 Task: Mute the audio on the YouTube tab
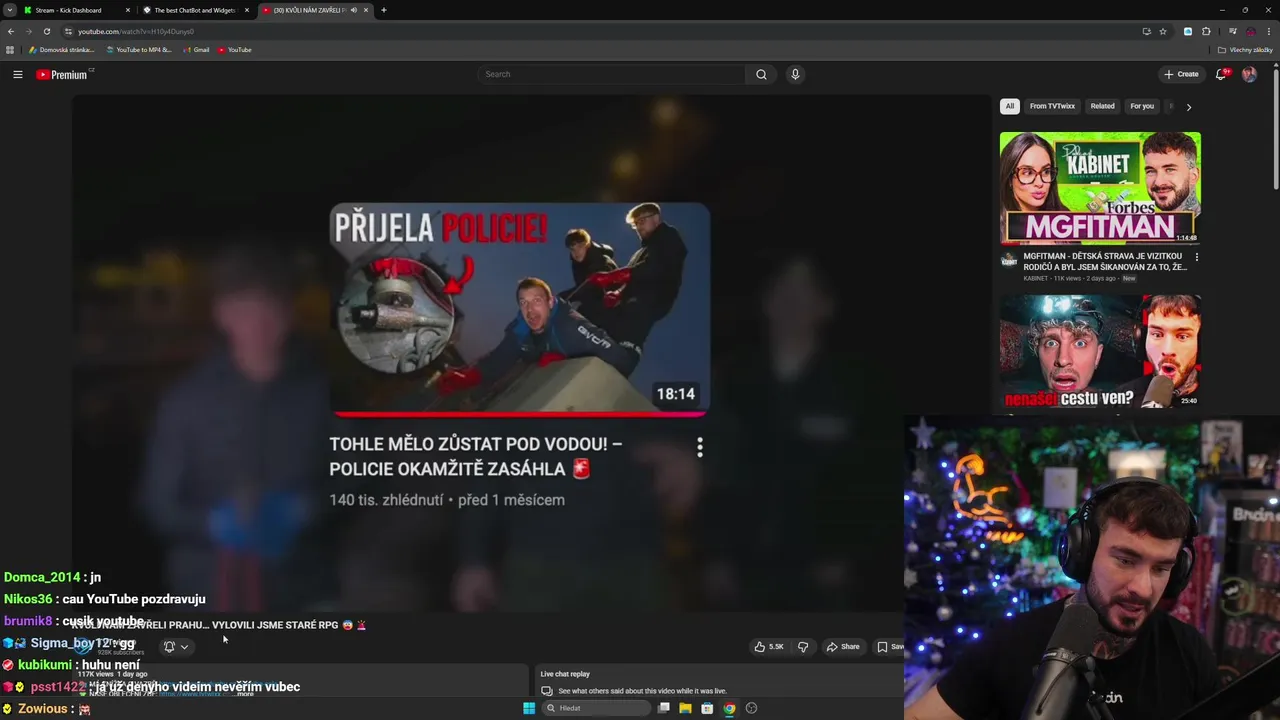(x=353, y=10)
